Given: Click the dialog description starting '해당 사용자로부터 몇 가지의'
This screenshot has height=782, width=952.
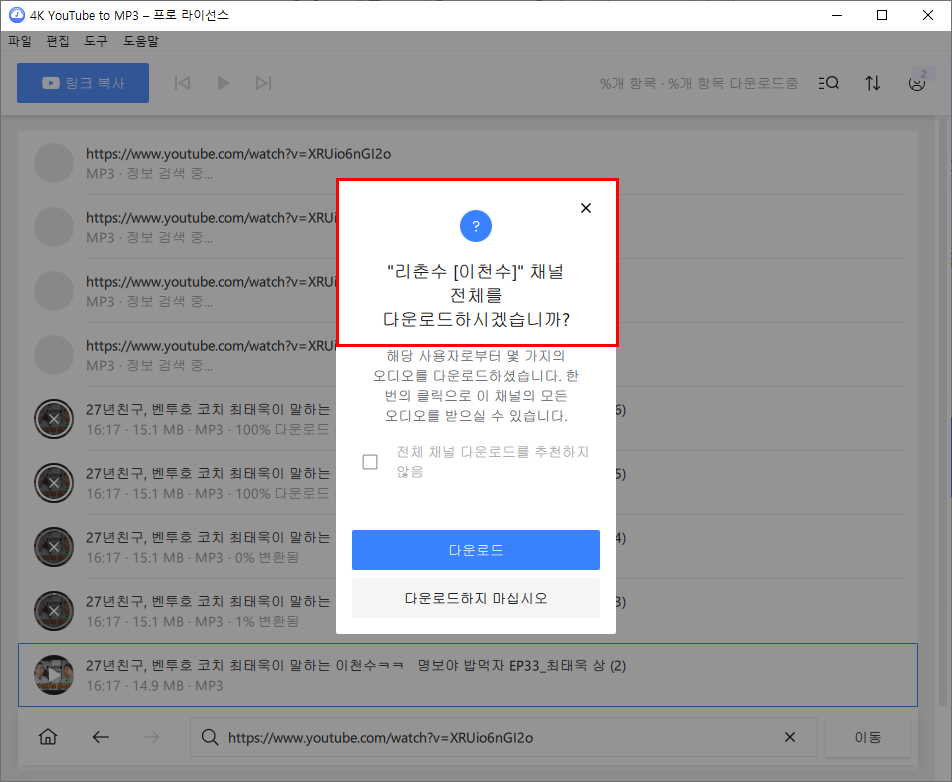Looking at the screenshot, I should (x=475, y=386).
